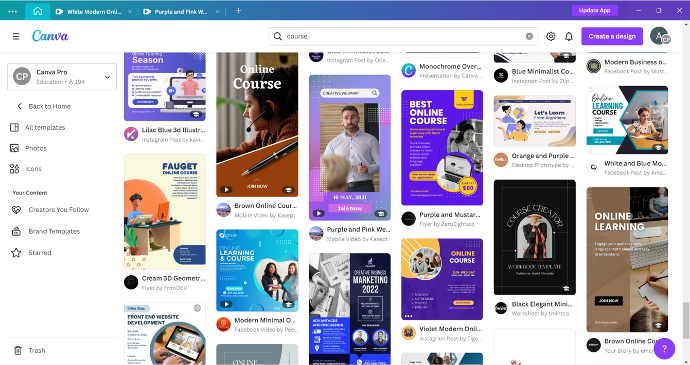Open the account avatar in the top right
690x365 pixels.
click(x=660, y=36)
